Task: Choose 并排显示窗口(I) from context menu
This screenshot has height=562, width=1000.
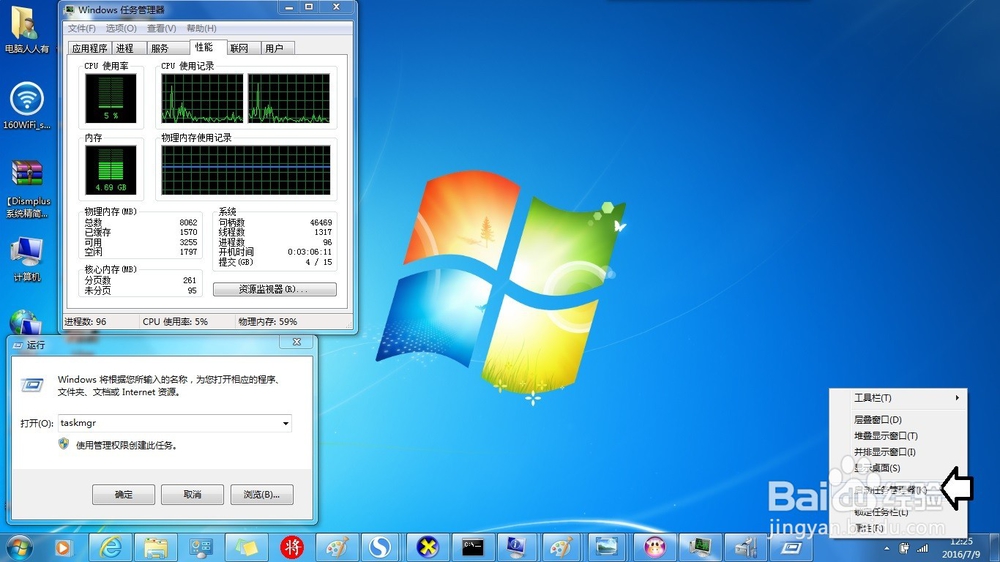Action: click(898, 452)
